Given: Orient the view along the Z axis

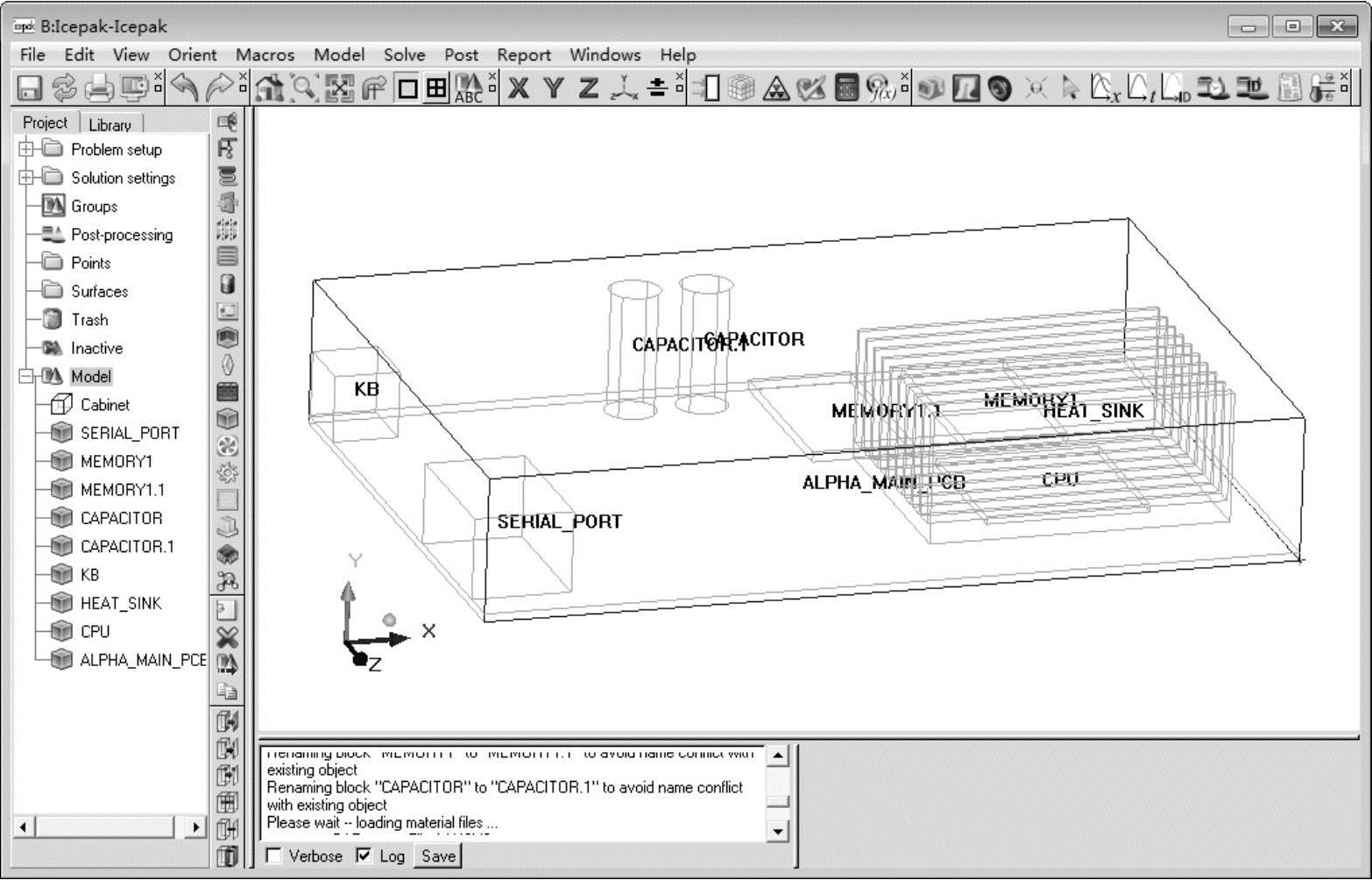Looking at the screenshot, I should pyautogui.click(x=588, y=88).
